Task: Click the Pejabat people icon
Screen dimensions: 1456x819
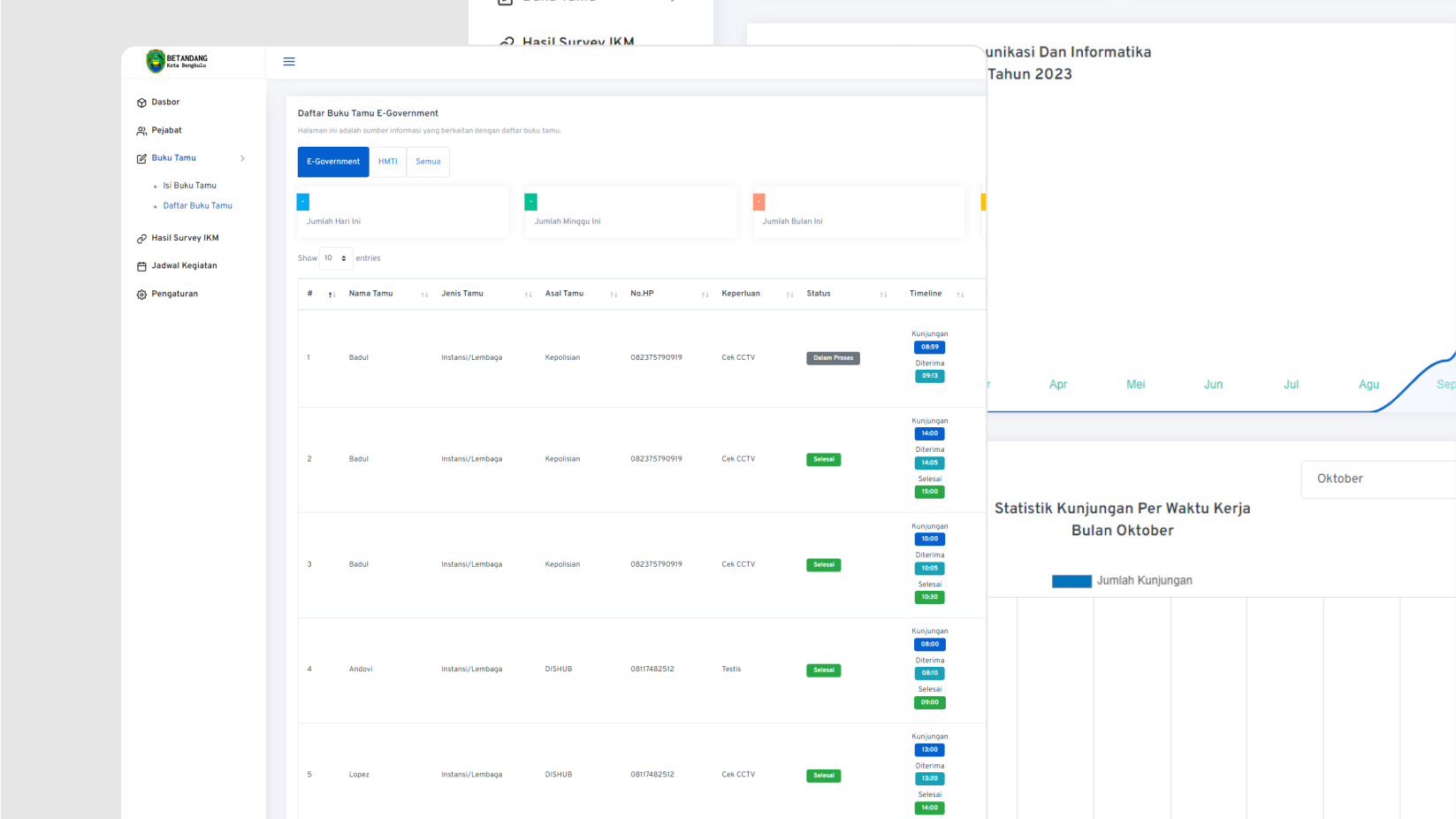Action: pos(141,131)
